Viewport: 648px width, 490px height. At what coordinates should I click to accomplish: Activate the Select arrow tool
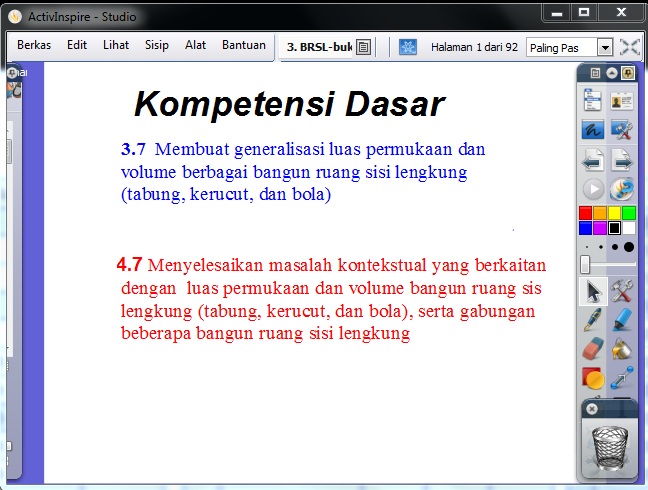(594, 291)
